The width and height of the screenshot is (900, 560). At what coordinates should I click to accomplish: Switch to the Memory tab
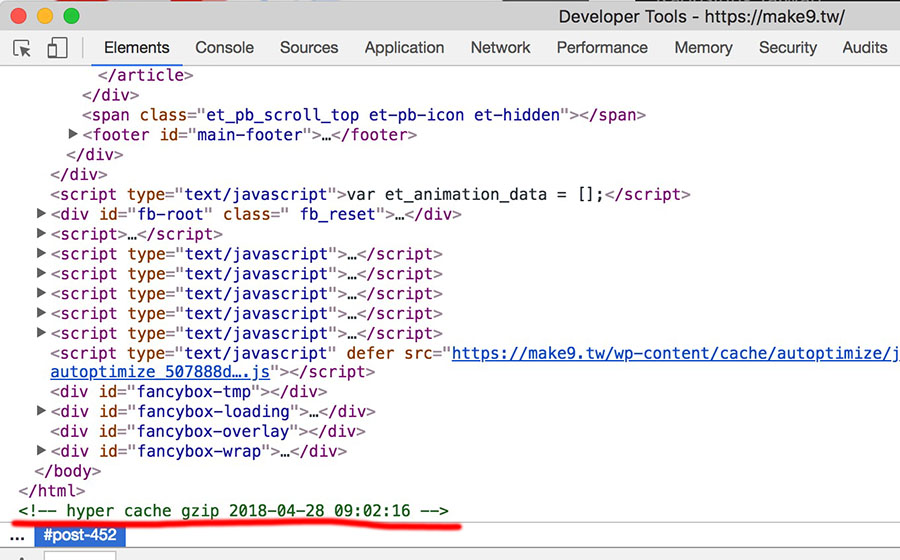pyautogui.click(x=703, y=48)
